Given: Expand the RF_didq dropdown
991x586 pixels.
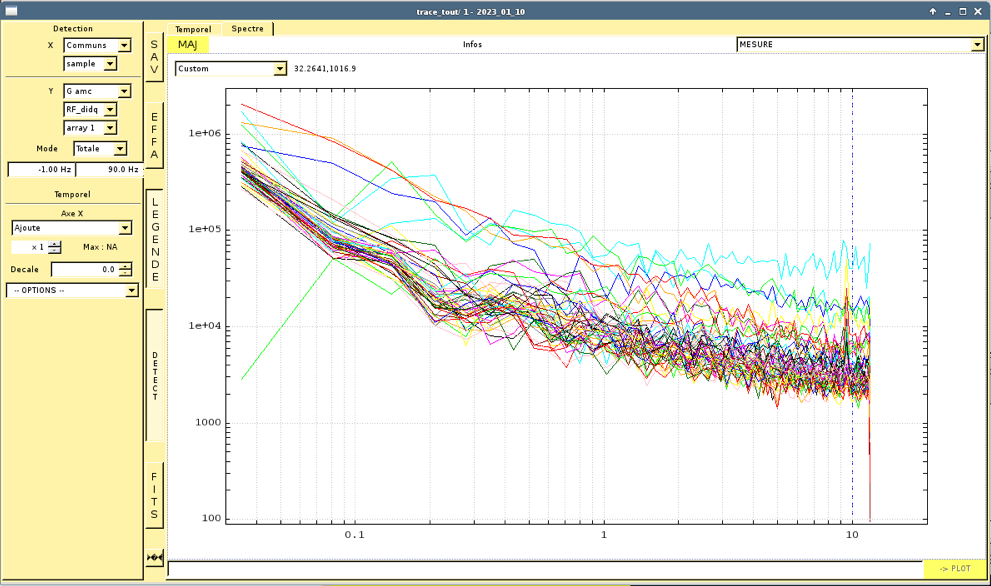Looking at the screenshot, I should coord(90,109).
